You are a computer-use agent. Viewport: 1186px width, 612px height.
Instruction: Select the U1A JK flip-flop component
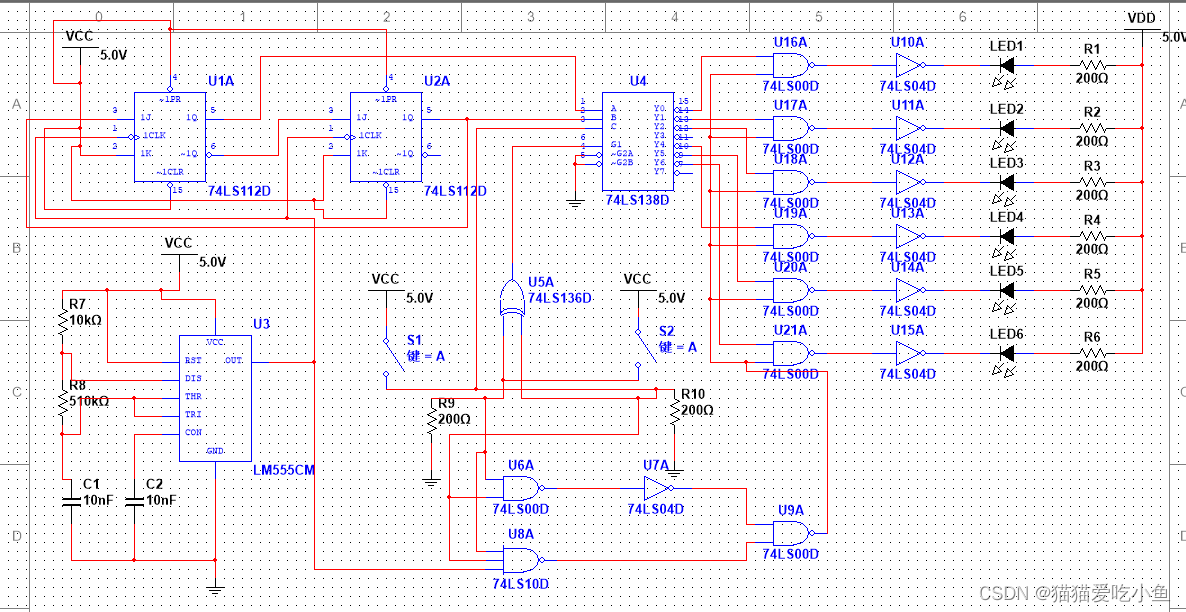click(170, 137)
